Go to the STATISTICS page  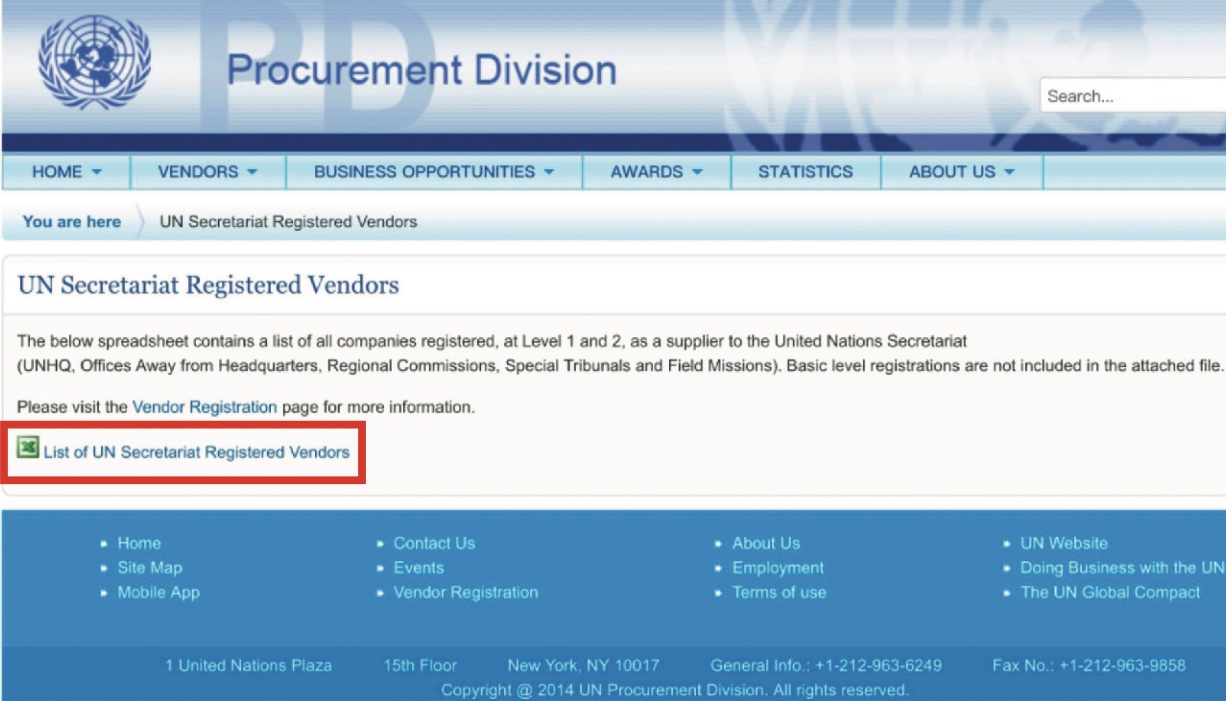pyautogui.click(x=806, y=172)
